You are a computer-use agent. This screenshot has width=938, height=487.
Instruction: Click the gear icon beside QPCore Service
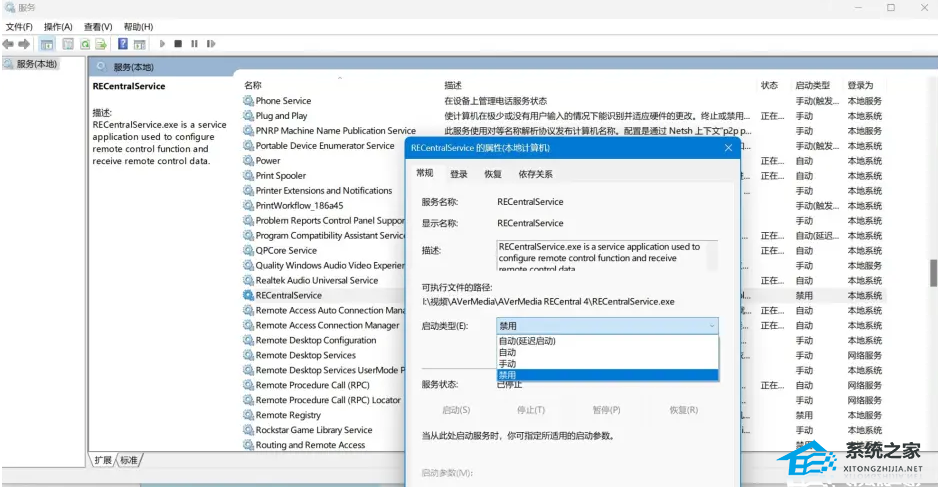[x=248, y=250]
